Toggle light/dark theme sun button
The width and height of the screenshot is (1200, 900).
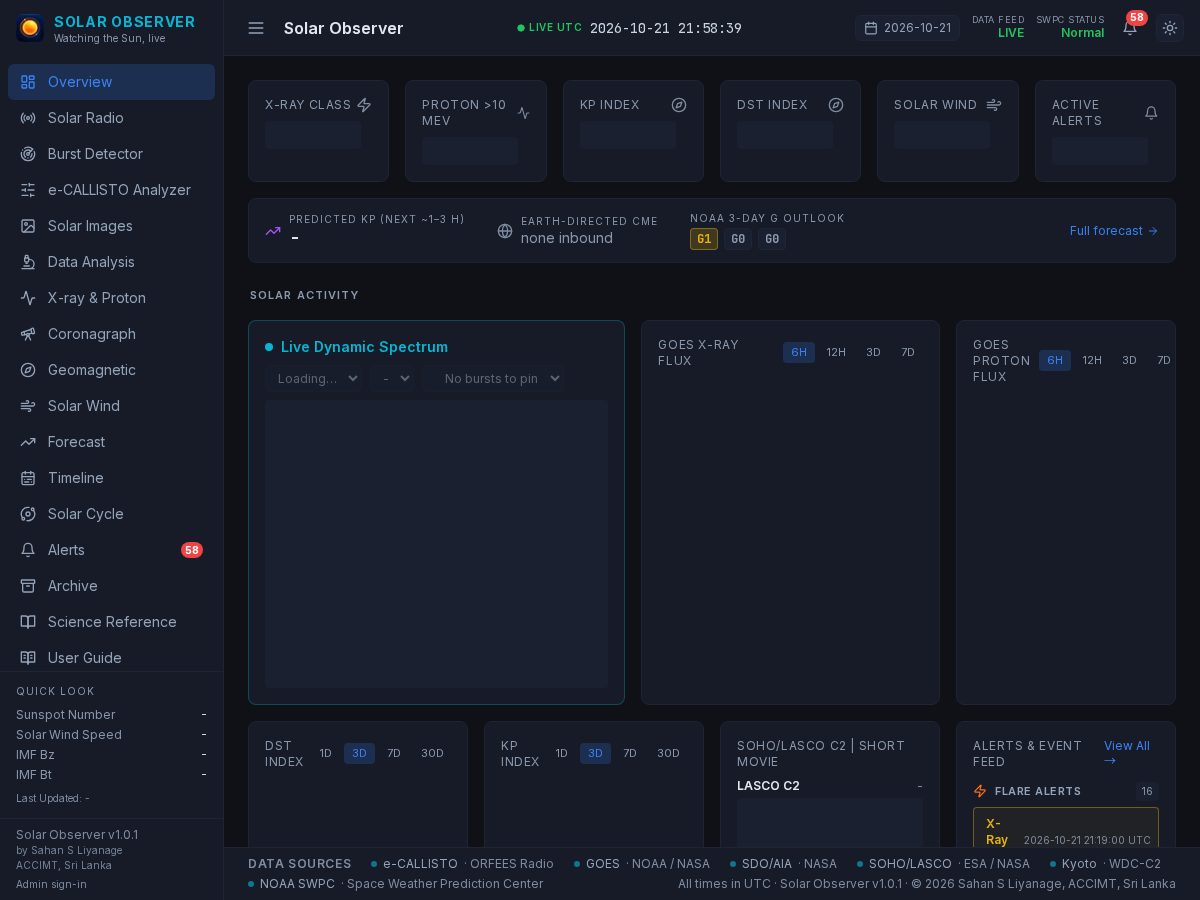tap(1170, 28)
